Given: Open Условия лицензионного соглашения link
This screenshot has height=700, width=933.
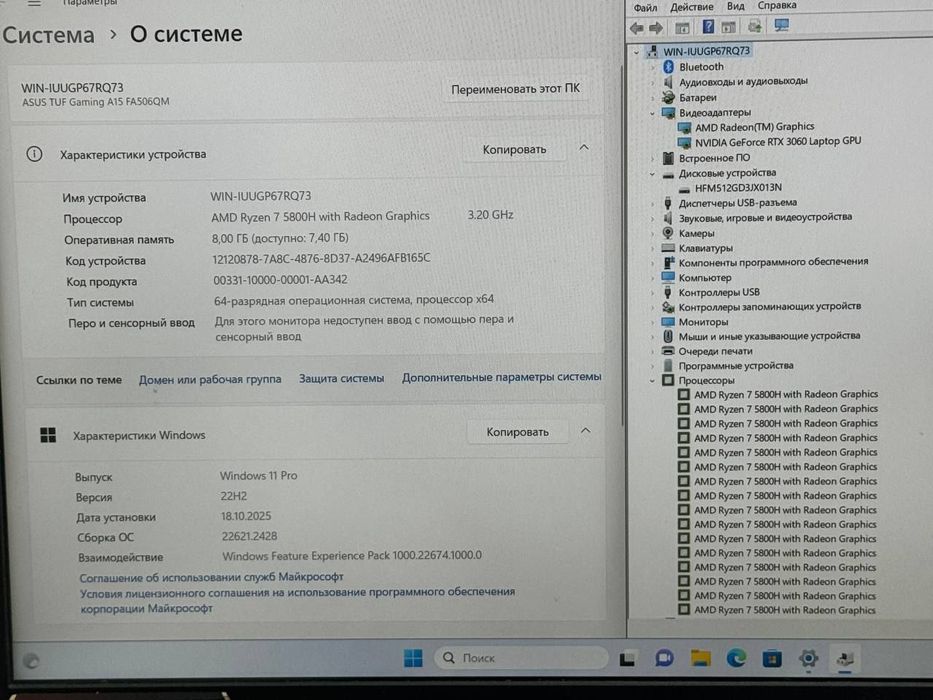Looking at the screenshot, I should click(x=298, y=600).
